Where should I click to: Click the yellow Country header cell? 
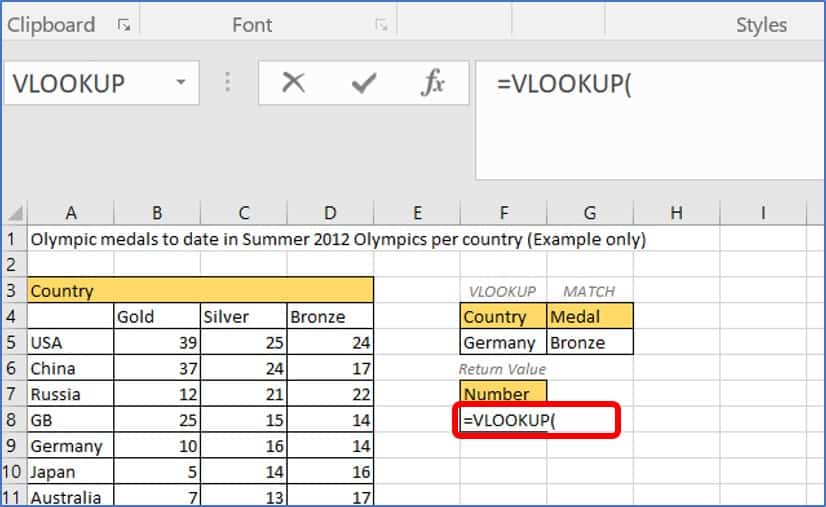coord(200,291)
